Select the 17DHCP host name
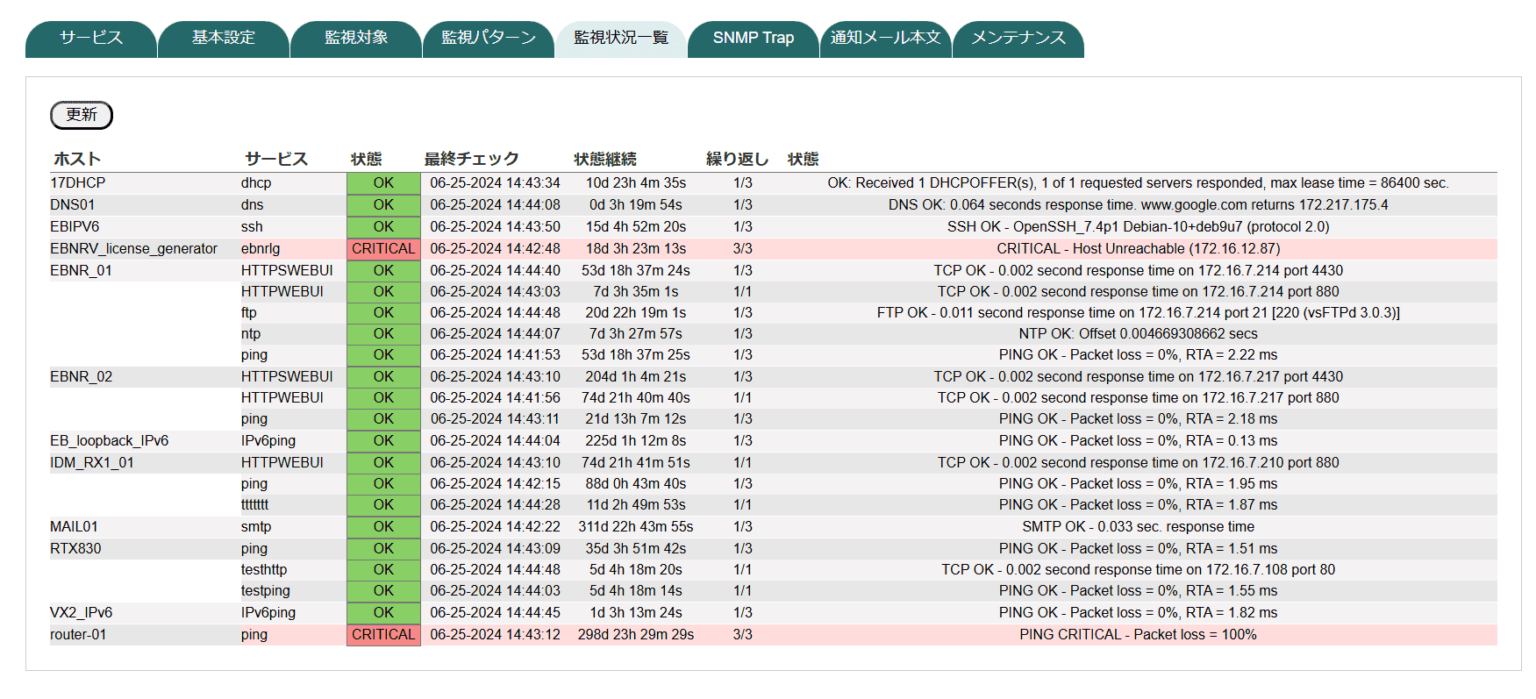Screen dimensions: 1536x699 [78, 183]
